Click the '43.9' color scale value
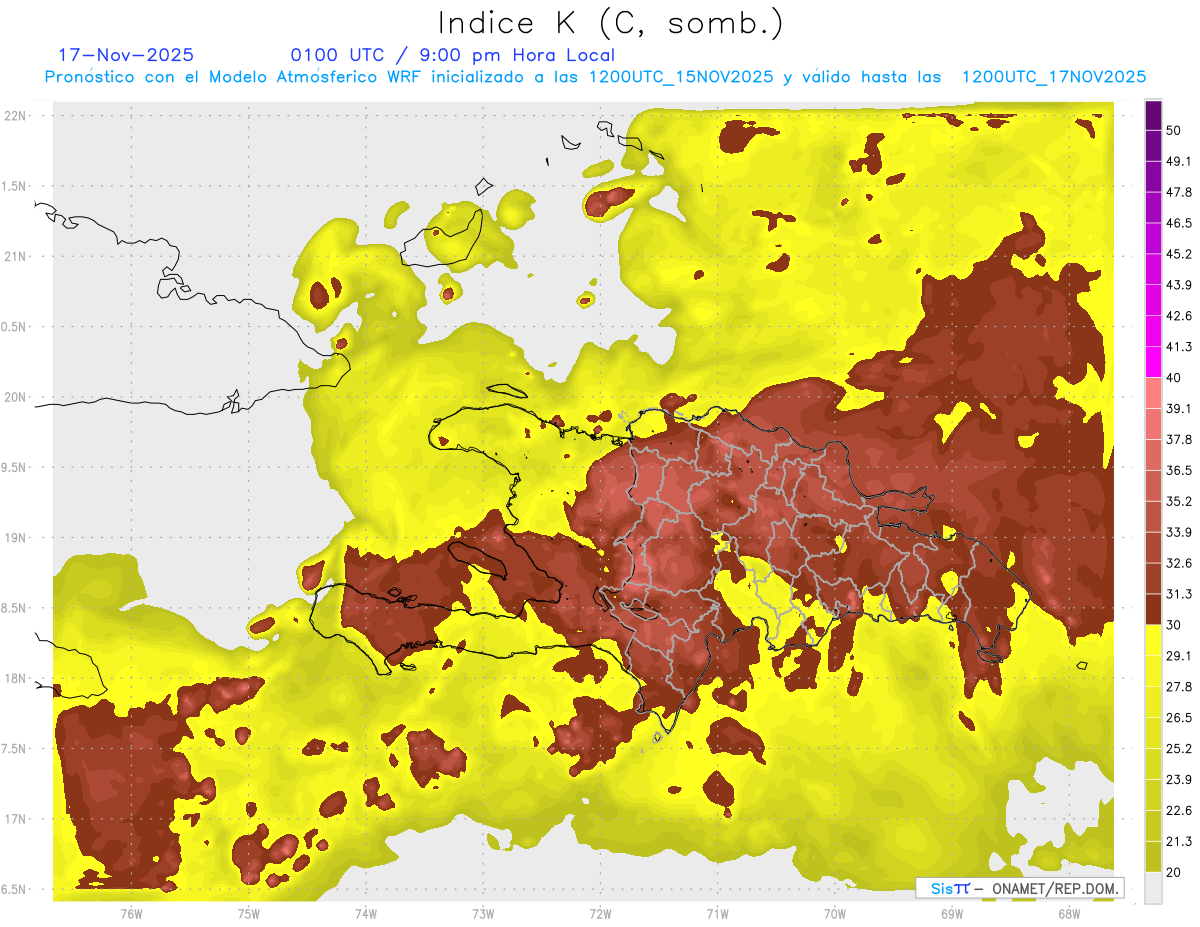The width and height of the screenshot is (1200, 927). click(x=1178, y=285)
